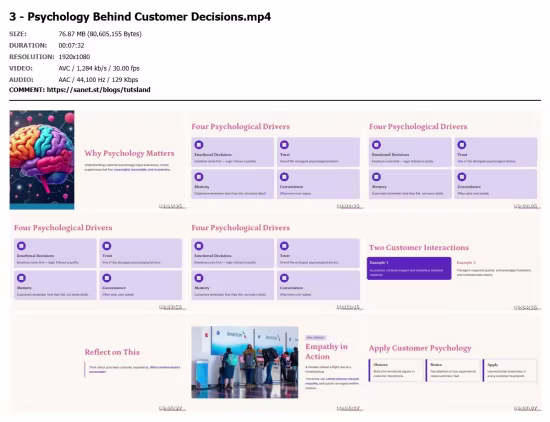This screenshot has width=550, height=422.
Task: Select the audio line AAC / 44,100 Hz
Action: [x=98, y=80]
